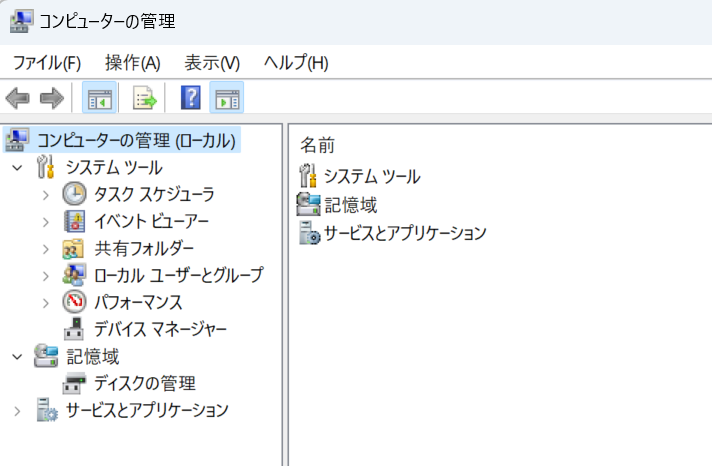Image resolution: width=712 pixels, height=466 pixels.
Task: Select デバイス マネージャー text in tree
Action: coord(160,329)
